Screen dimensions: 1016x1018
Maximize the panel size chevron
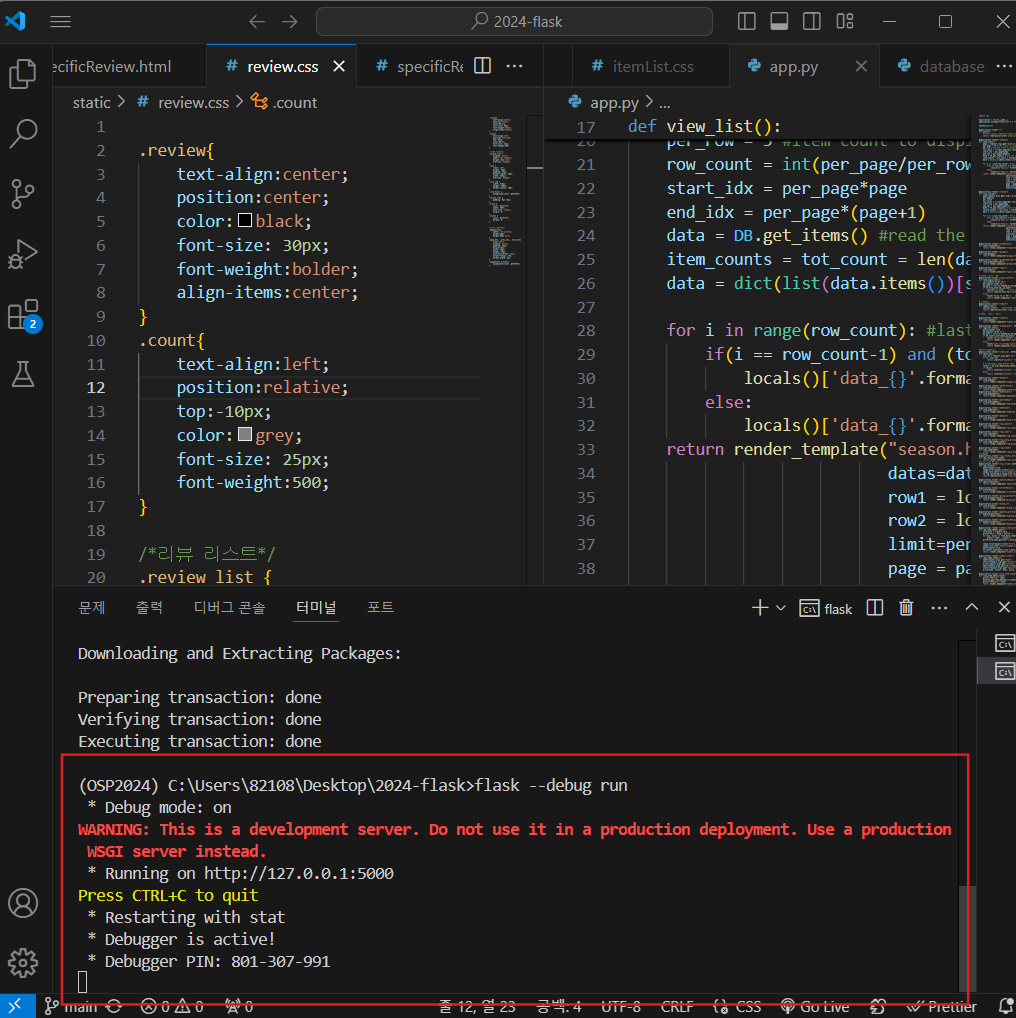click(x=971, y=607)
